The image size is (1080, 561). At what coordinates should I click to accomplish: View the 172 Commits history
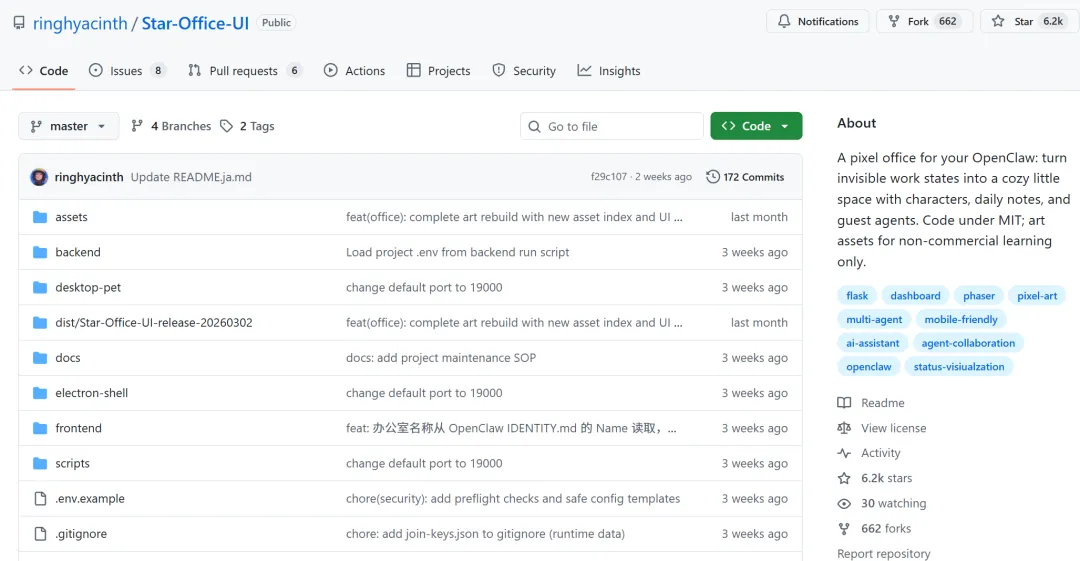(x=745, y=177)
